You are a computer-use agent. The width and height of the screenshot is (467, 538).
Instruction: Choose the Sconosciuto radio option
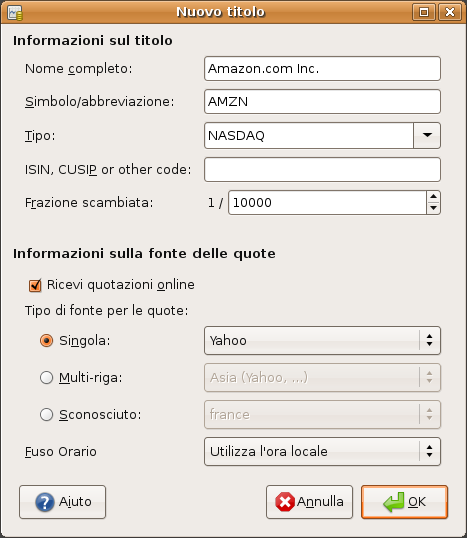pos(46,414)
